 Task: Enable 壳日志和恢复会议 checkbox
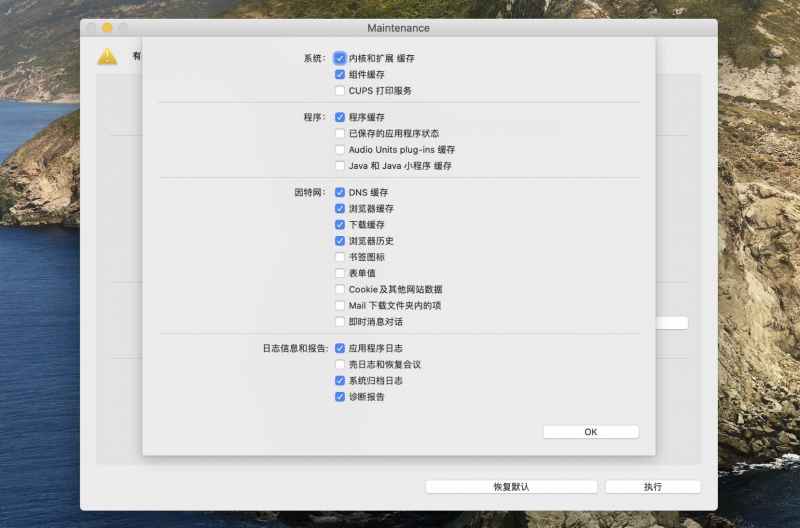coord(340,364)
